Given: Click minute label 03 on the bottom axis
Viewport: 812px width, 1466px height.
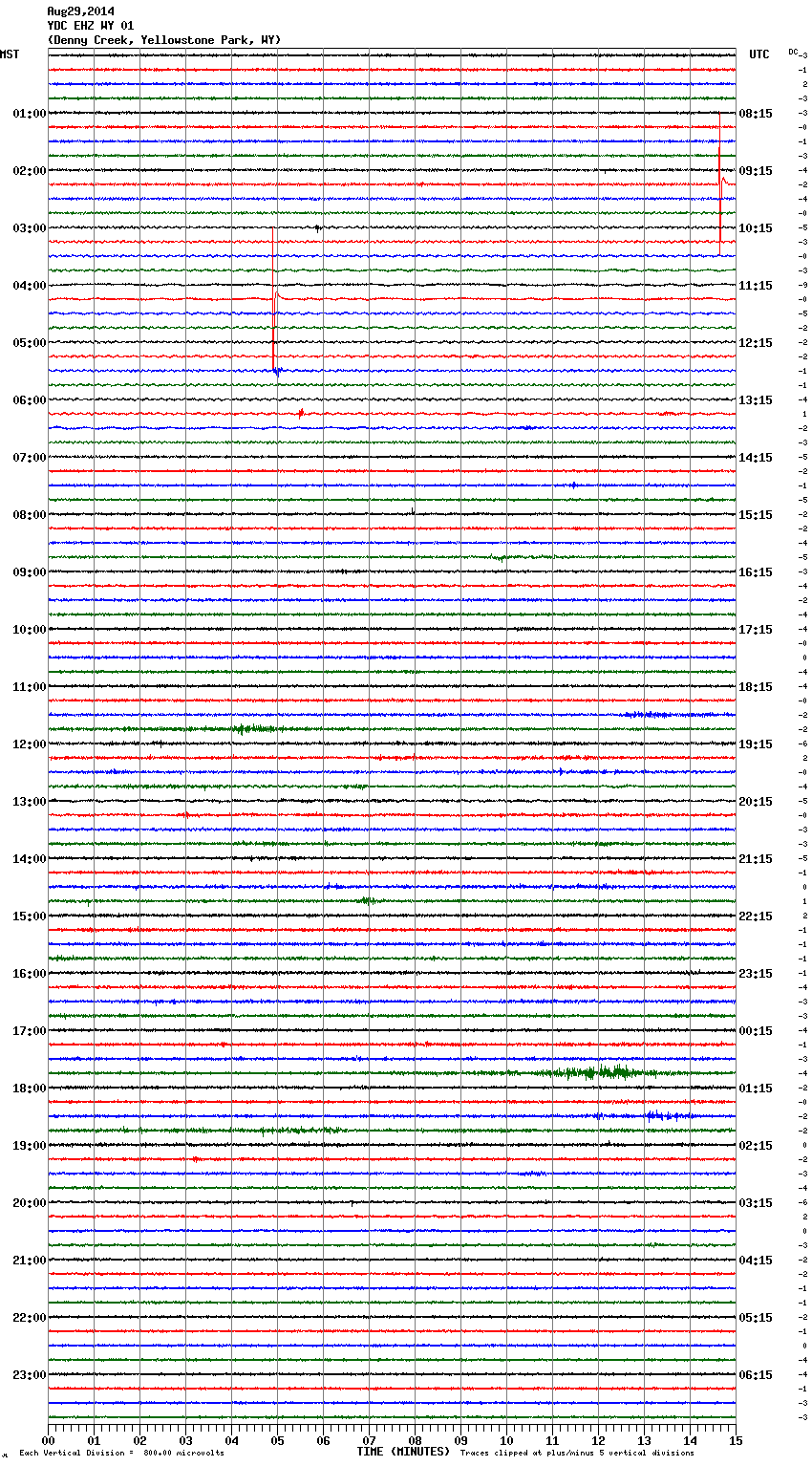Looking at the screenshot, I should [185, 1440].
